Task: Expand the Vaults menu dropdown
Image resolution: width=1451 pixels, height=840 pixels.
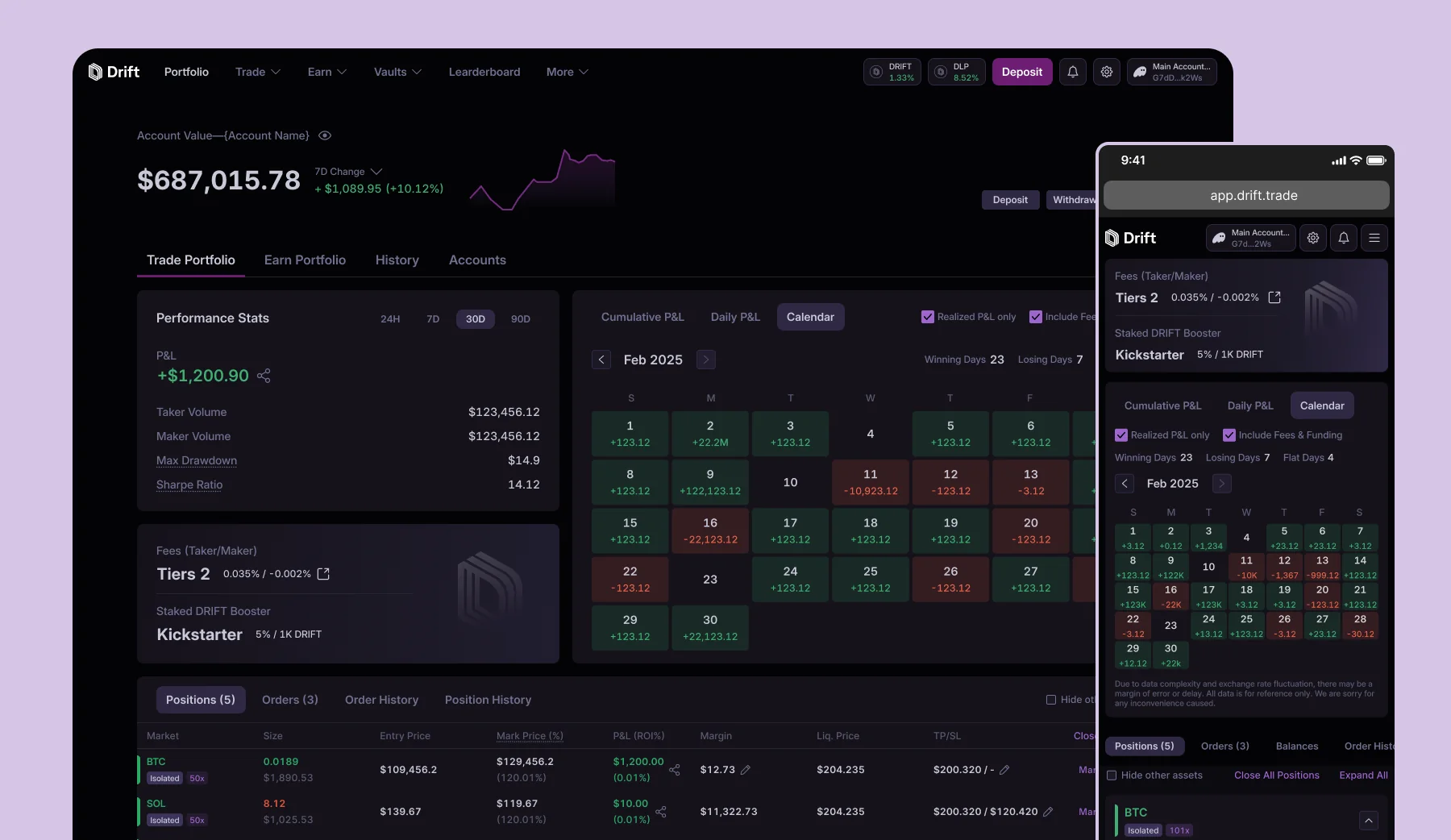Action: point(398,72)
